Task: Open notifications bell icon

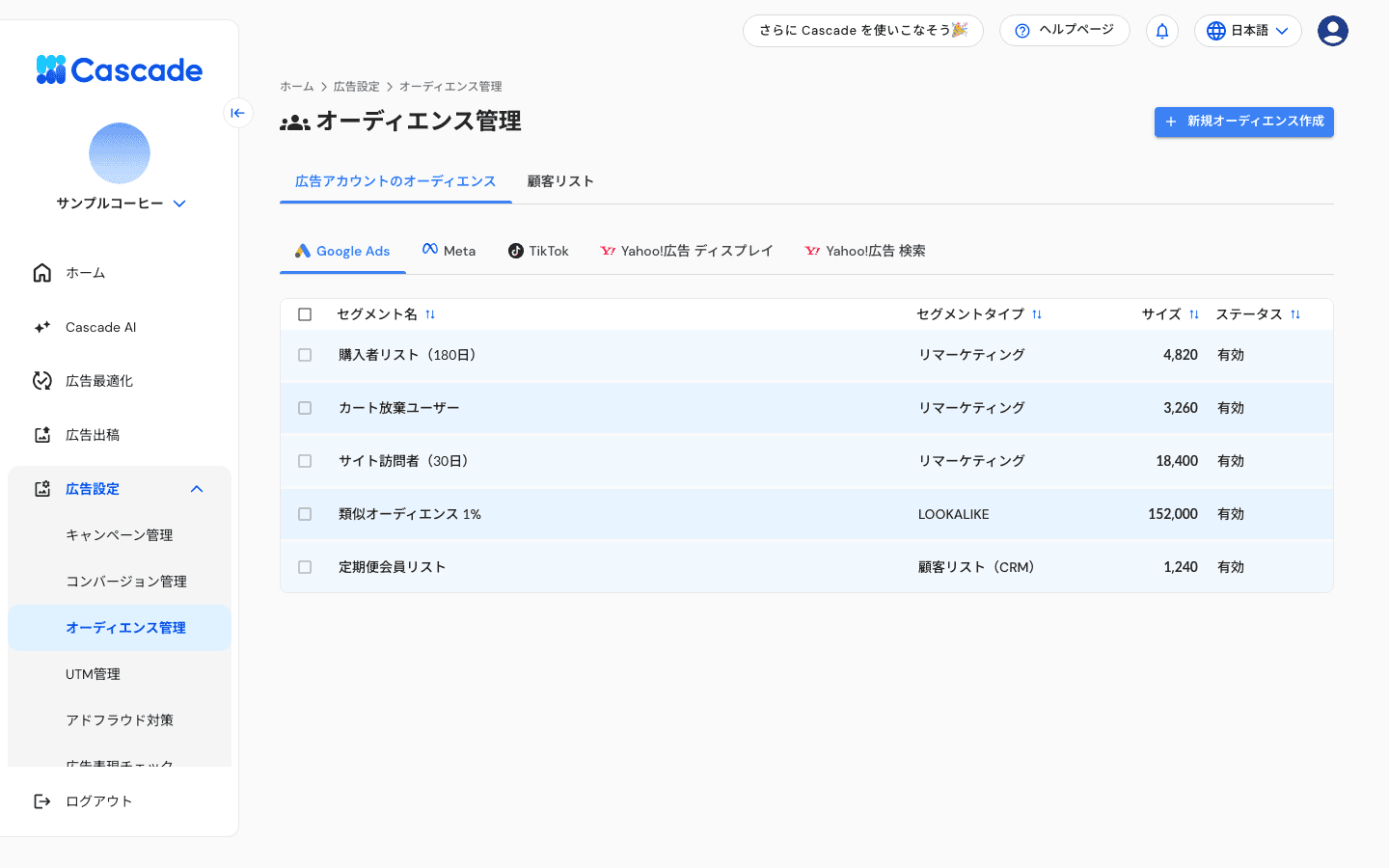Action: coord(1162,31)
